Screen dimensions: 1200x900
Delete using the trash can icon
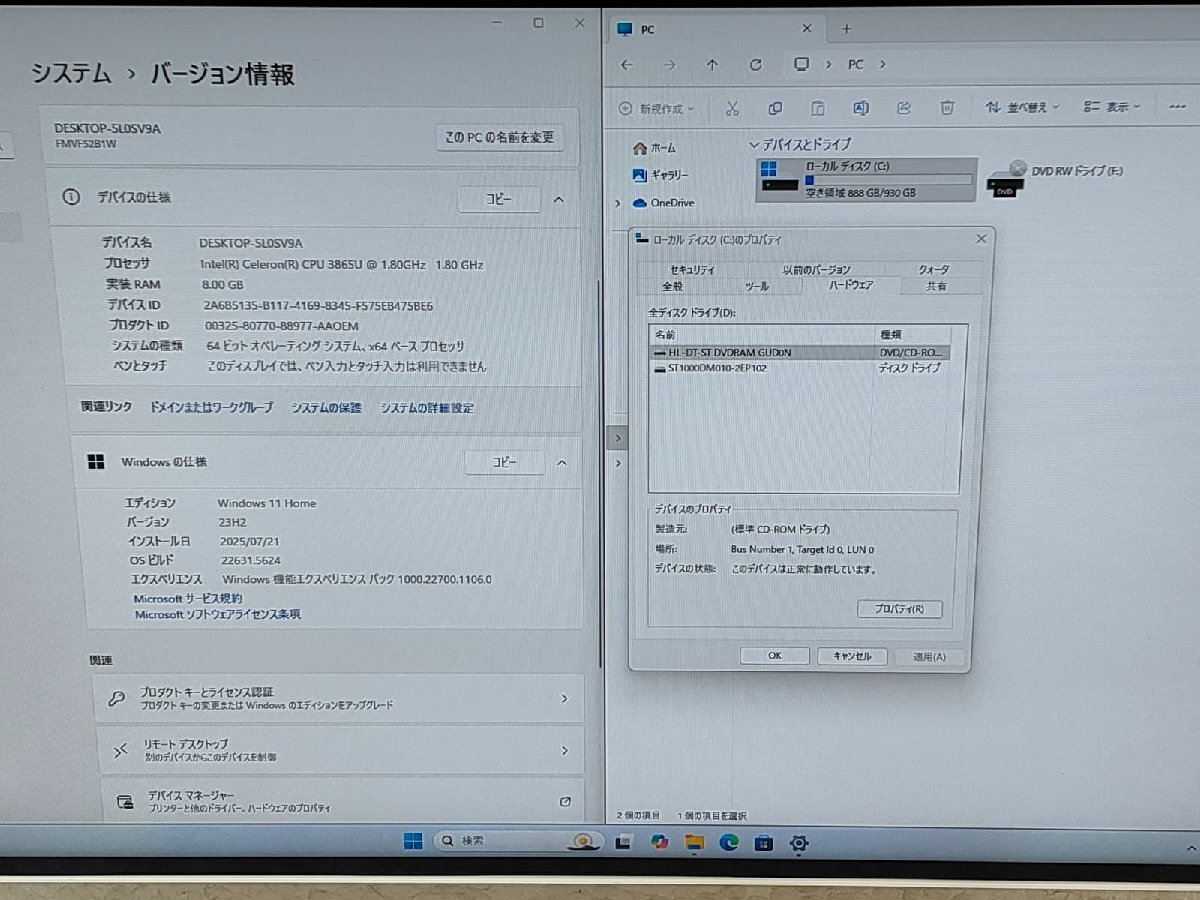click(947, 108)
